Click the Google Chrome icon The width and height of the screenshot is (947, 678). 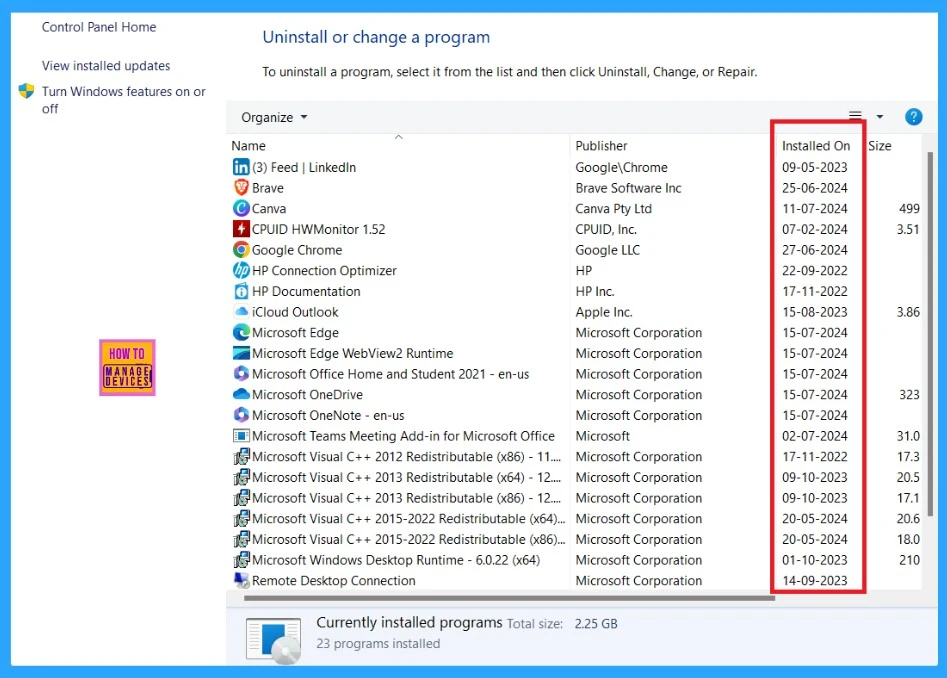click(241, 249)
